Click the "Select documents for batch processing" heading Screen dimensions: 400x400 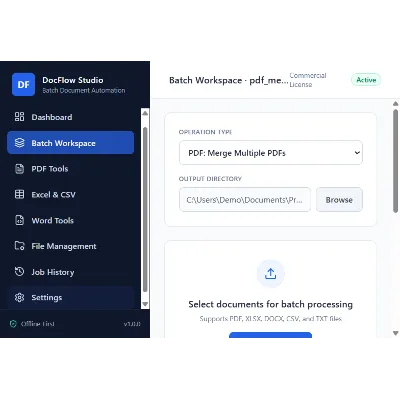270,304
